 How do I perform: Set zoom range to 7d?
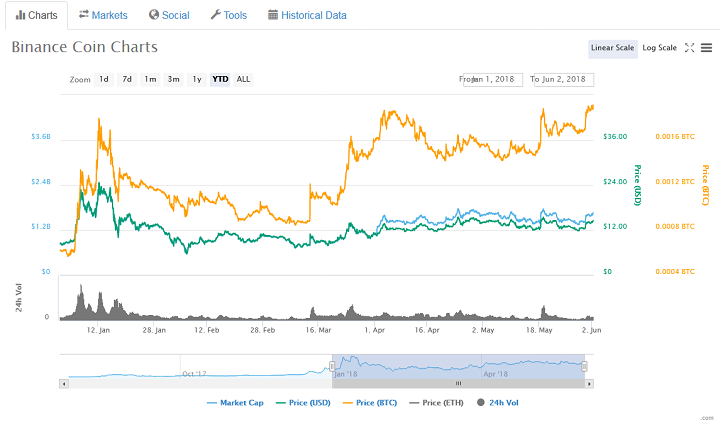[127, 79]
